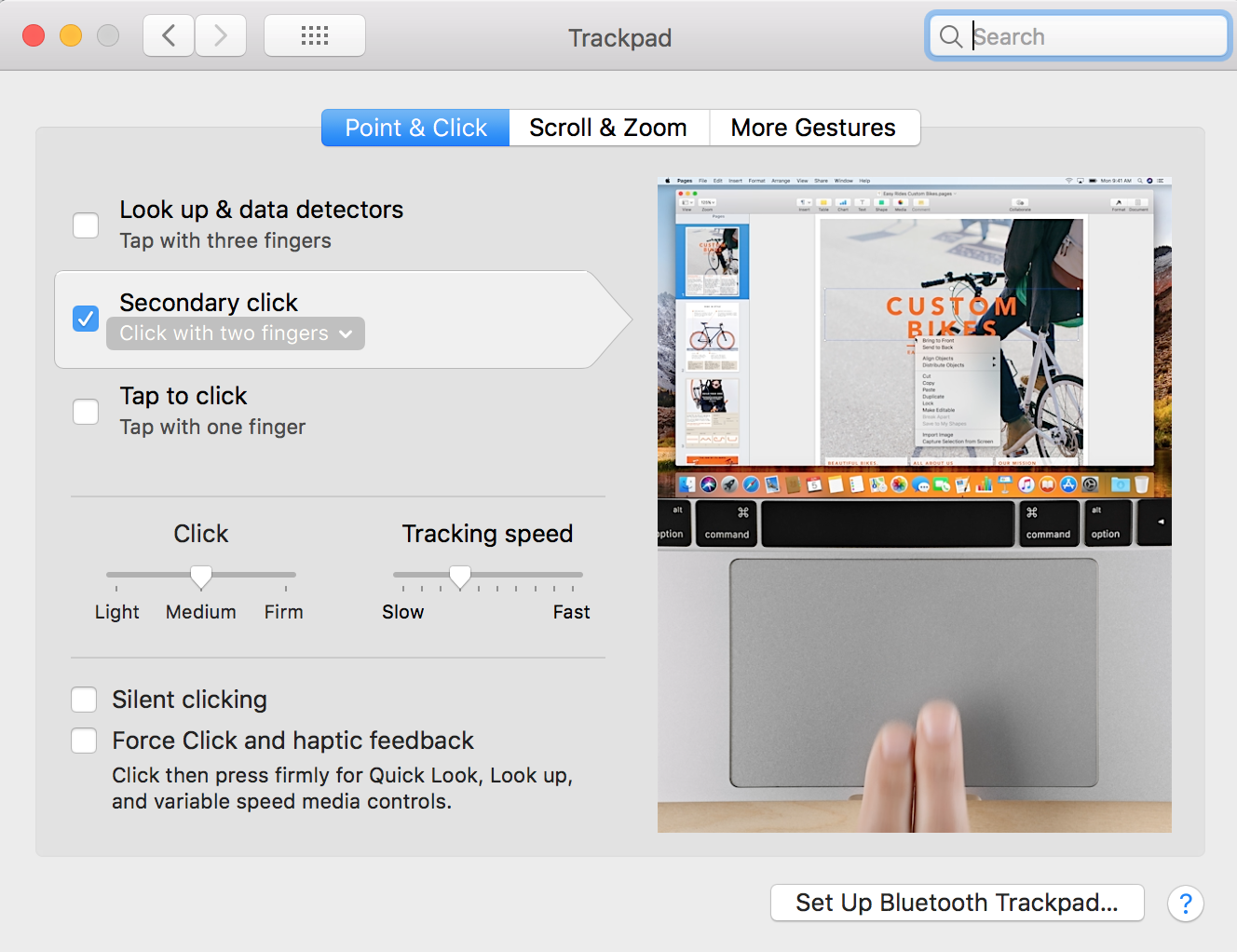Enable Tap to click
Viewport: 1237px width, 952px height.
pyautogui.click(x=85, y=411)
